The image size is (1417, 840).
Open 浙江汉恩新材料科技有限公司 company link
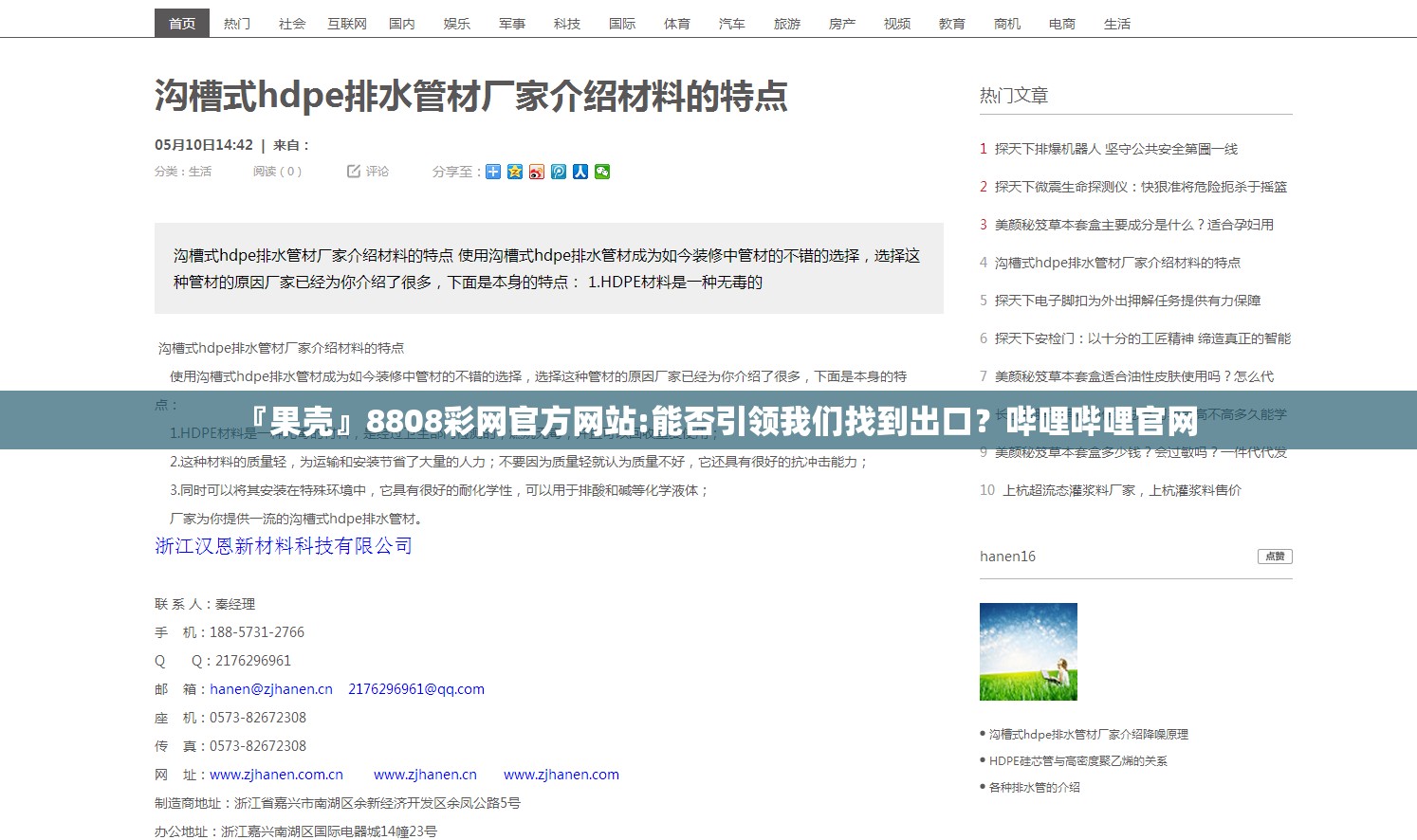[284, 546]
